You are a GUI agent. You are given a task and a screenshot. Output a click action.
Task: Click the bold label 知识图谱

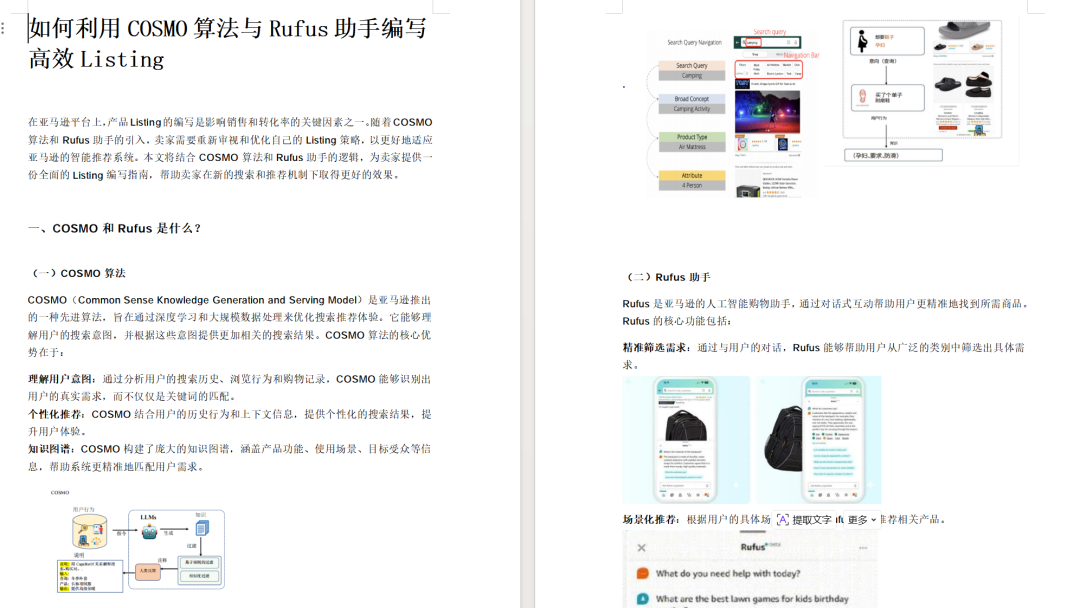50,449
